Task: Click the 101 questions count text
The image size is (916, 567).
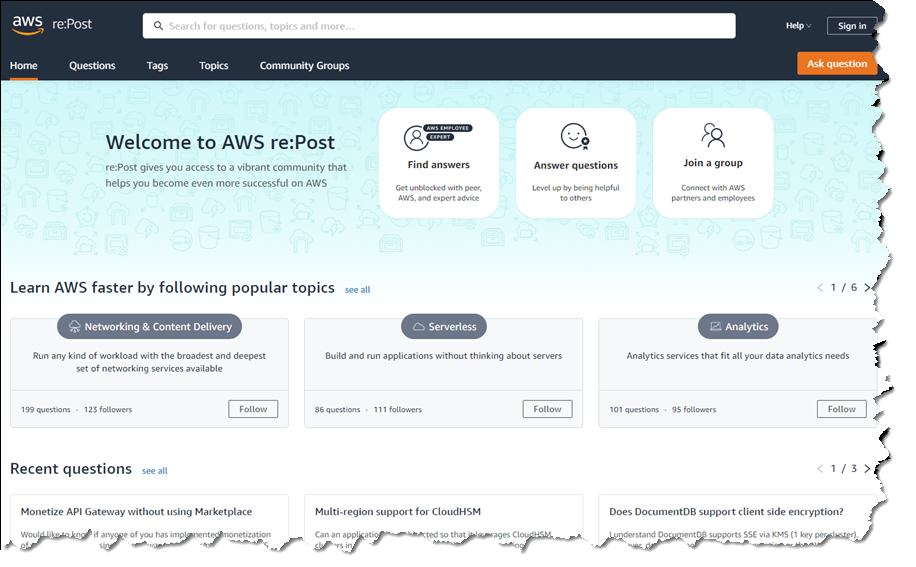Action: click(x=634, y=409)
